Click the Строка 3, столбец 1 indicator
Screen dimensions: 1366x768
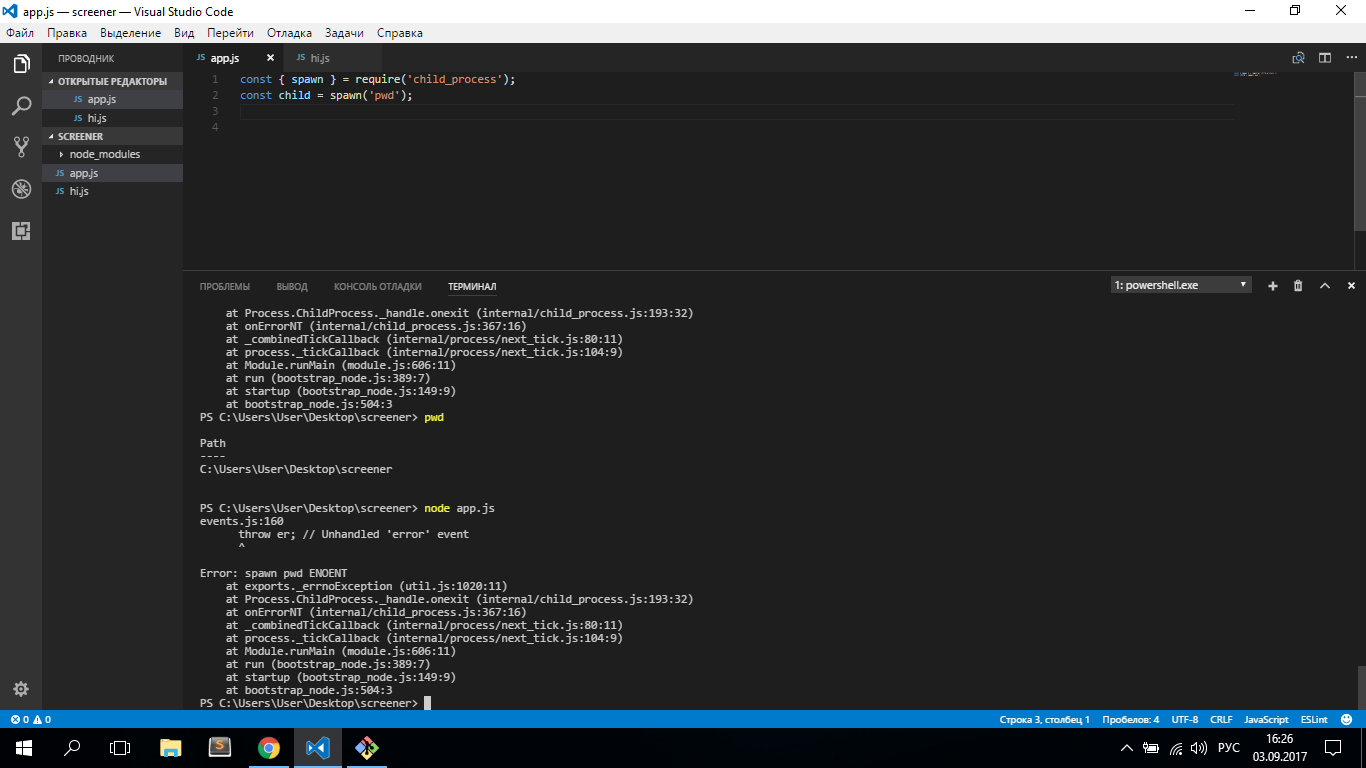(1044, 719)
